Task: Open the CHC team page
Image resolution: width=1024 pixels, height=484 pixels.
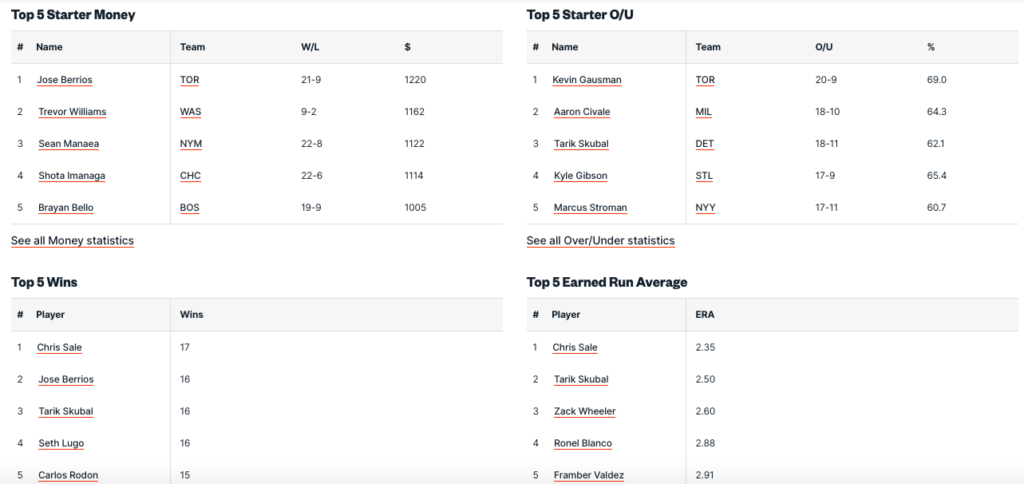Action: coord(191,176)
